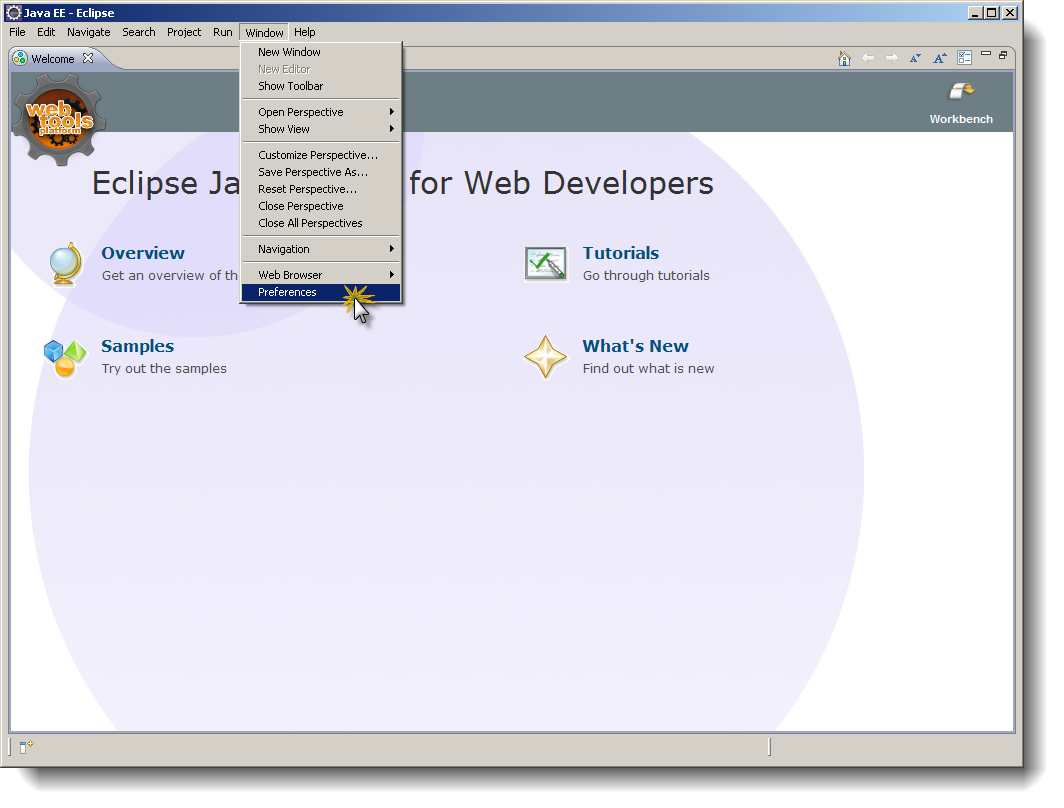
Task: Click the Workbench icon to exit Welcome
Action: click(959, 92)
